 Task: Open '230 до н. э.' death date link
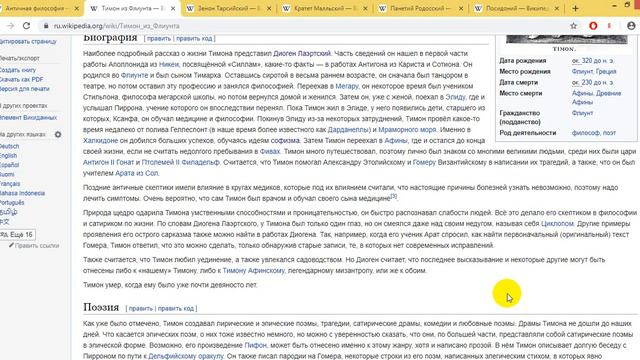pos(598,82)
